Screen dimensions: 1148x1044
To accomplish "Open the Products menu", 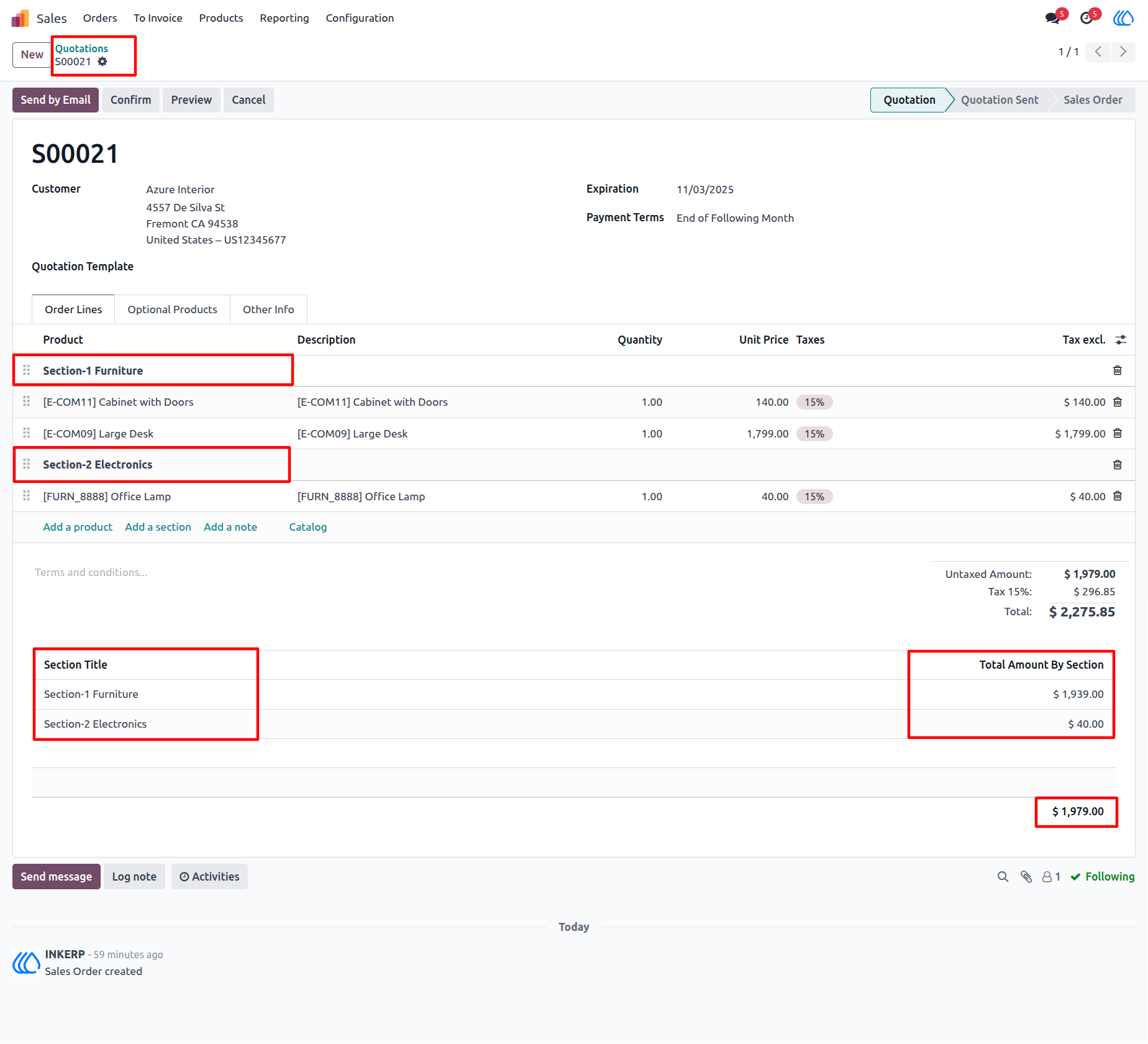I will [x=221, y=18].
